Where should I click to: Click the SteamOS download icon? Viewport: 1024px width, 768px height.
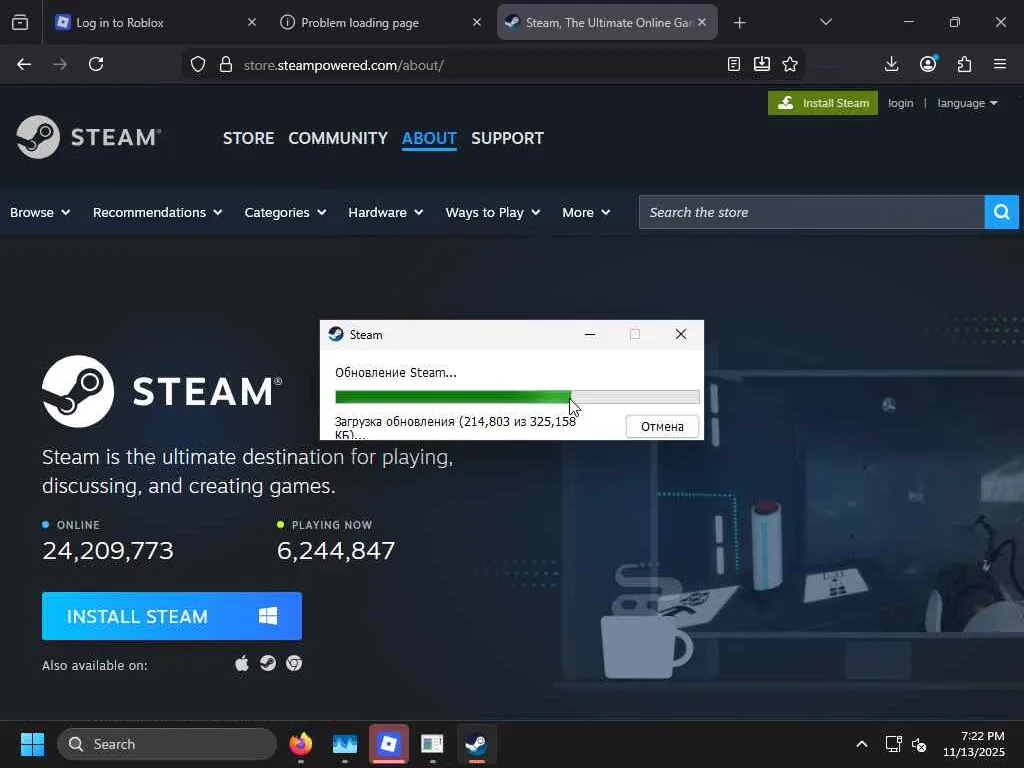[268, 664]
